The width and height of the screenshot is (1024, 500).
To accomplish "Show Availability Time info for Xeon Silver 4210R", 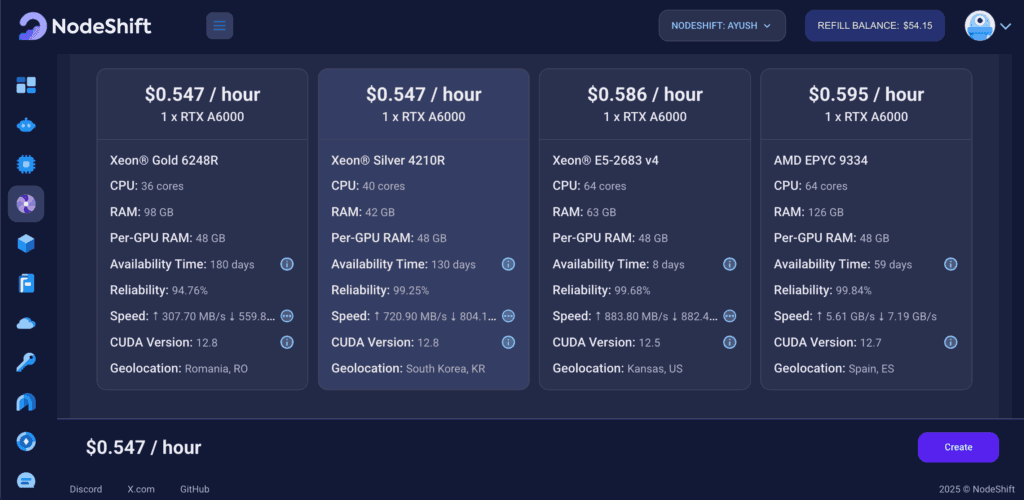I will point(508,264).
